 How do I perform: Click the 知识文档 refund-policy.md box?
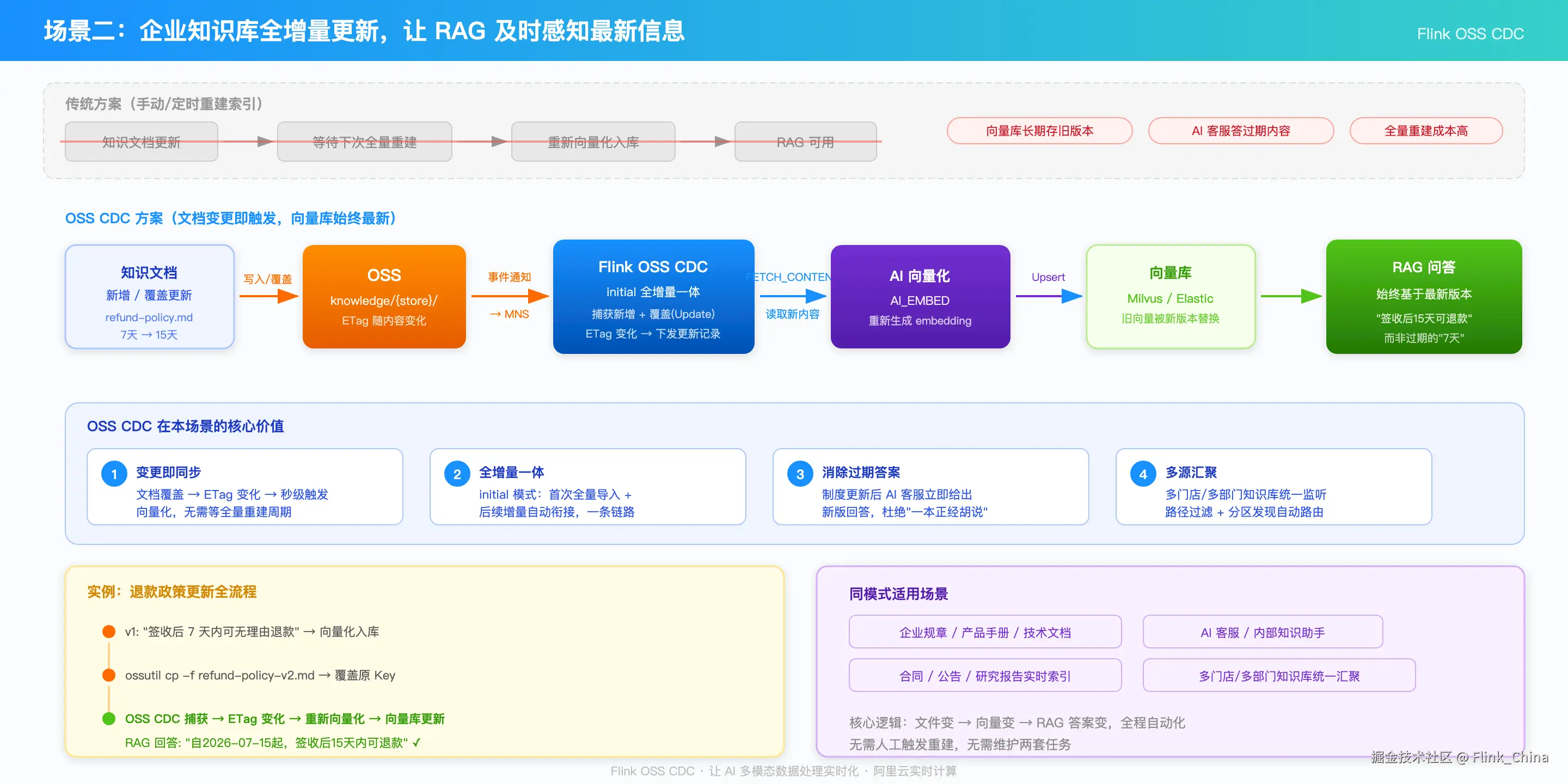point(149,297)
